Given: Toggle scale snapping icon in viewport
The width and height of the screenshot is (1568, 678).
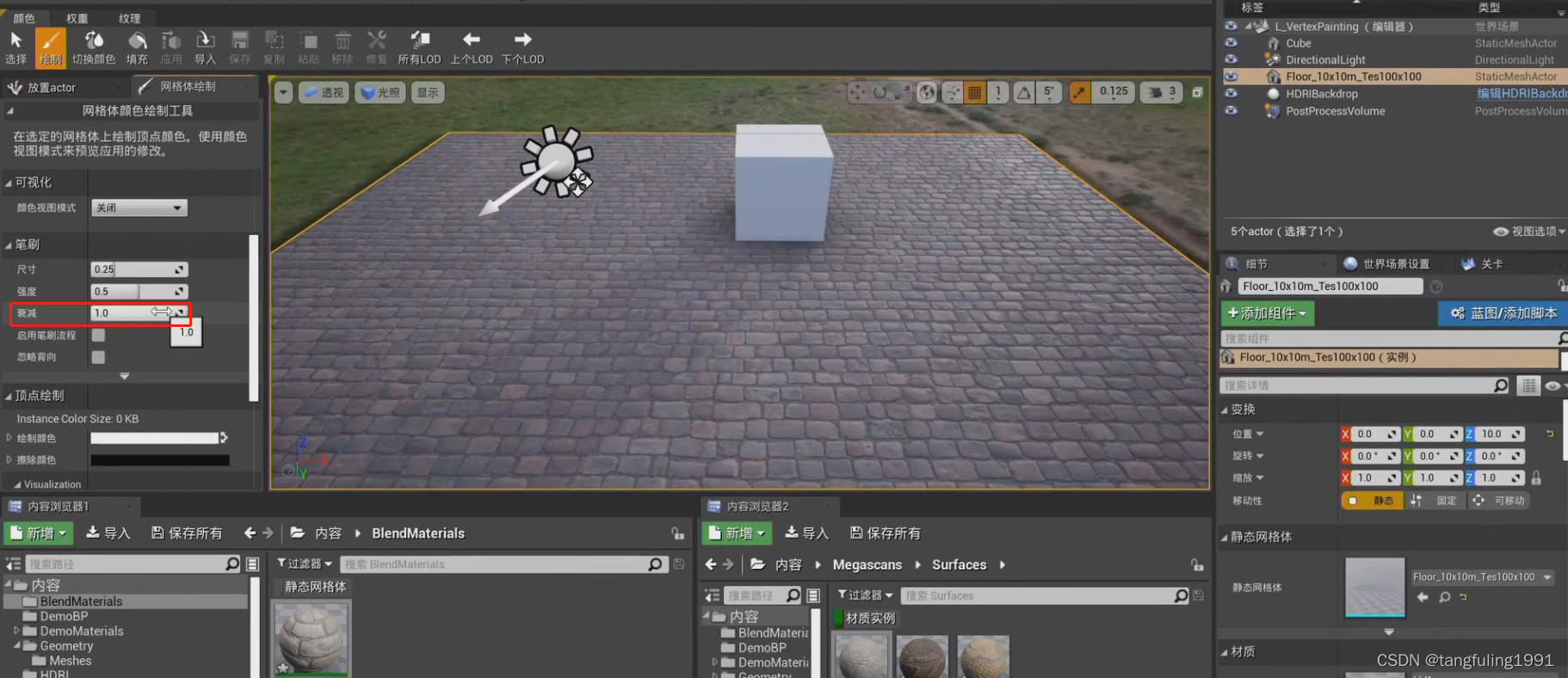Looking at the screenshot, I should tap(1079, 92).
